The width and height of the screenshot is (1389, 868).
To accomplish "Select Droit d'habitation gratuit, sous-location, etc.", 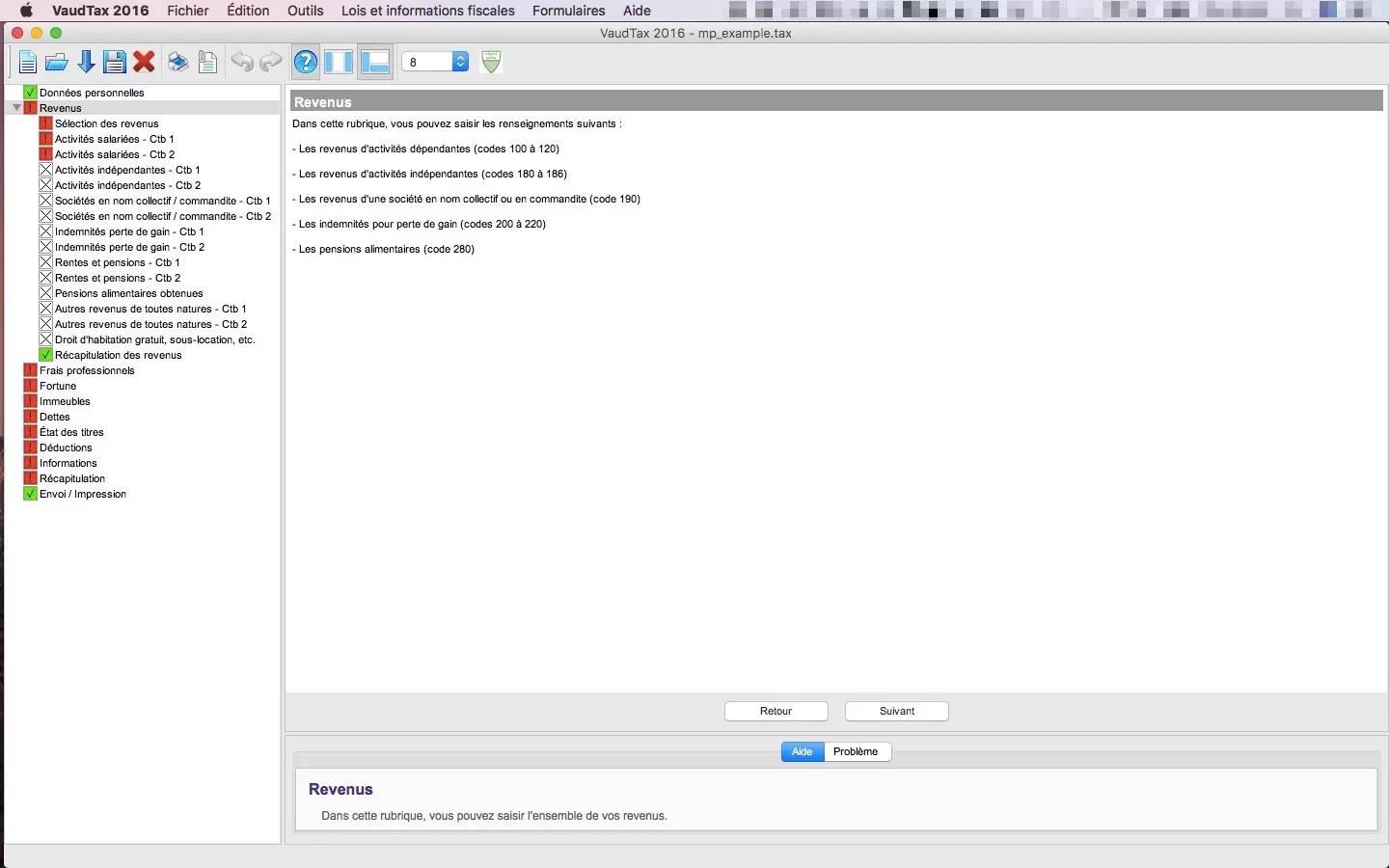I will (155, 339).
